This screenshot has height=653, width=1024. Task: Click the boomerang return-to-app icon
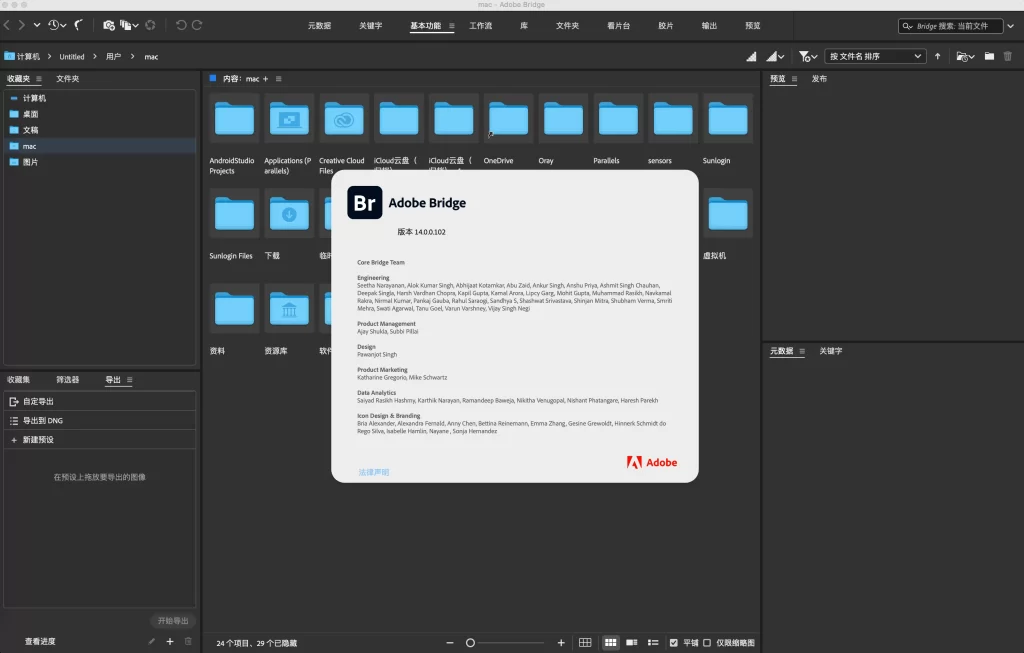79,24
